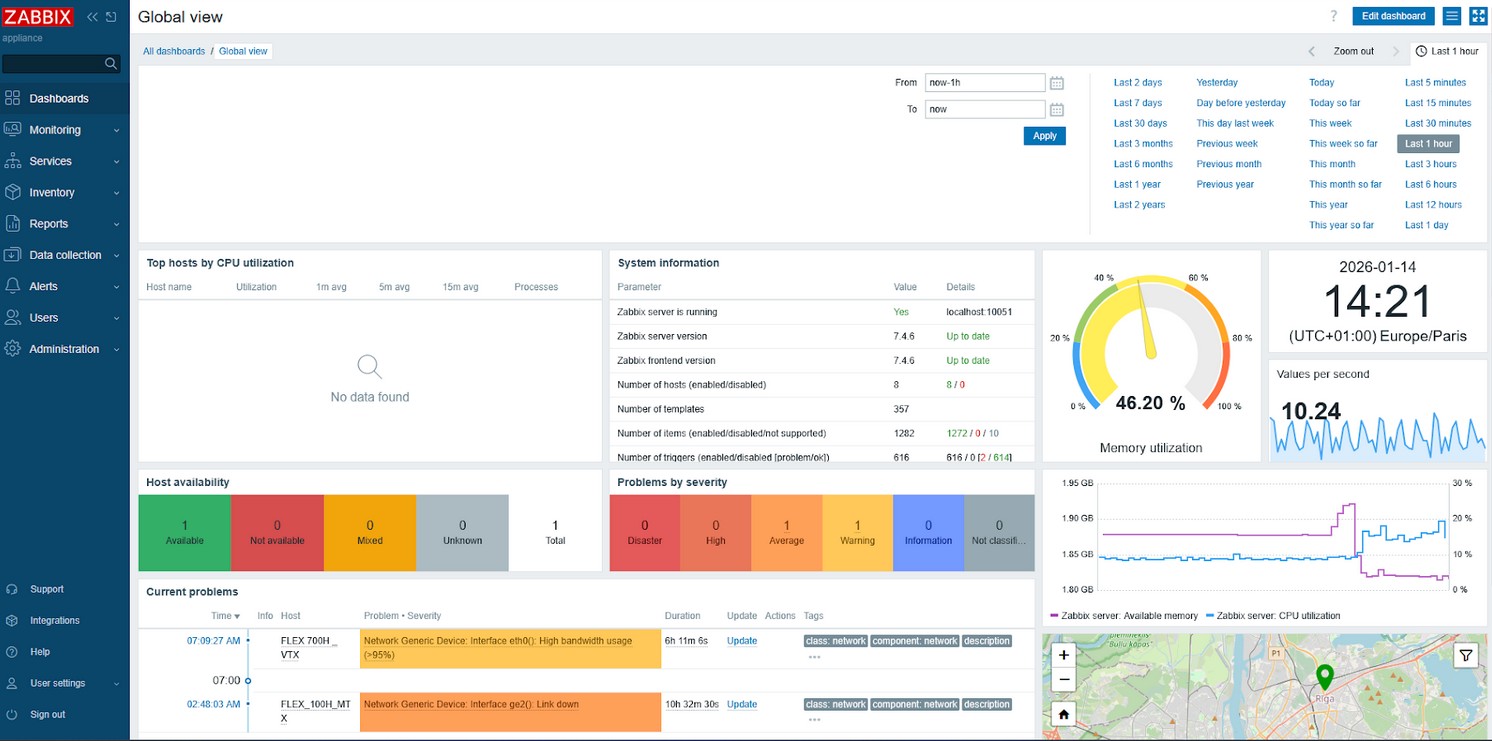Image resolution: width=1492 pixels, height=741 pixels.
Task: Click inside the From time input field
Action: pos(983,82)
